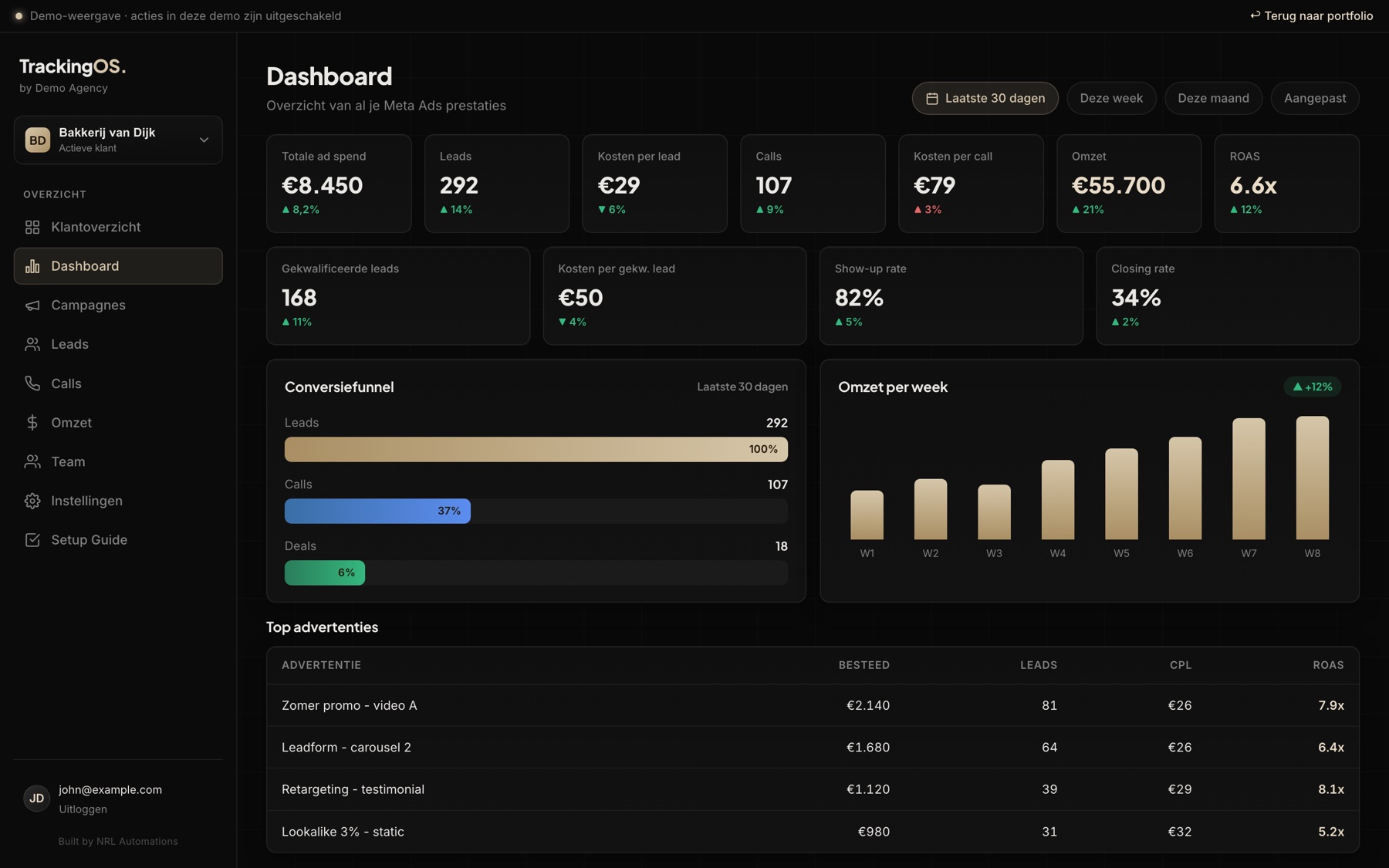
Task: Switch to Deze maand range
Action: point(1213,99)
